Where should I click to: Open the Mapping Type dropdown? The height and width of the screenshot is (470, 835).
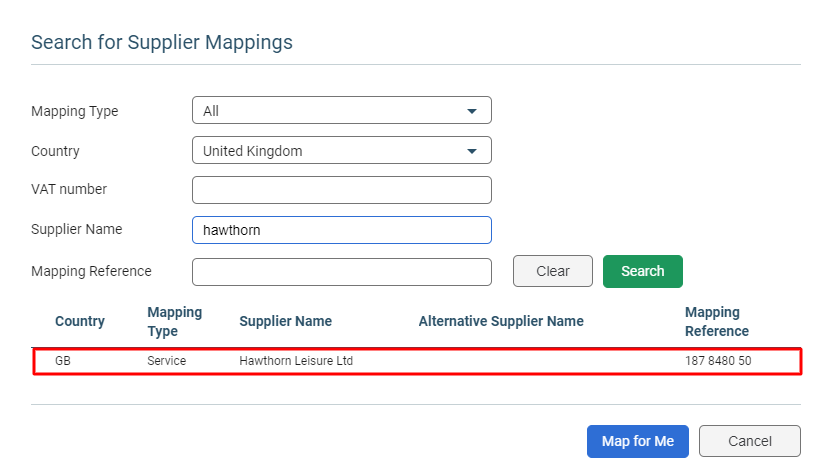pyautogui.click(x=341, y=110)
